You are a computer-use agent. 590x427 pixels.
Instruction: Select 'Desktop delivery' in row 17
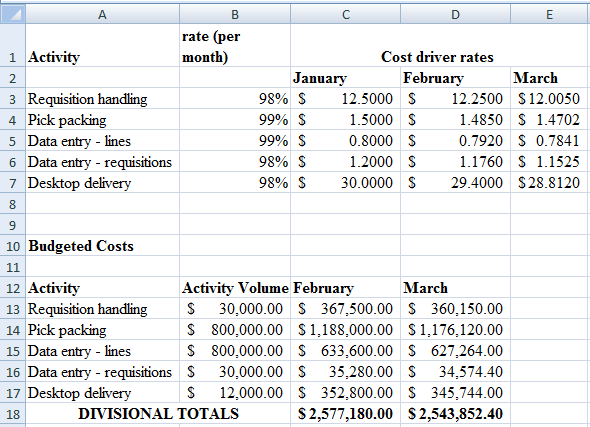(102, 393)
